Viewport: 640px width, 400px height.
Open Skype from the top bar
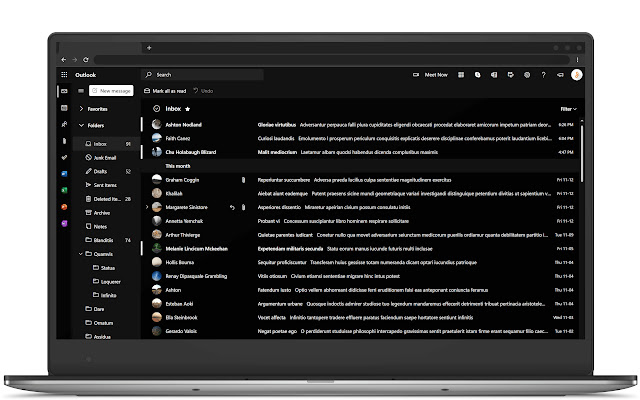tap(478, 75)
